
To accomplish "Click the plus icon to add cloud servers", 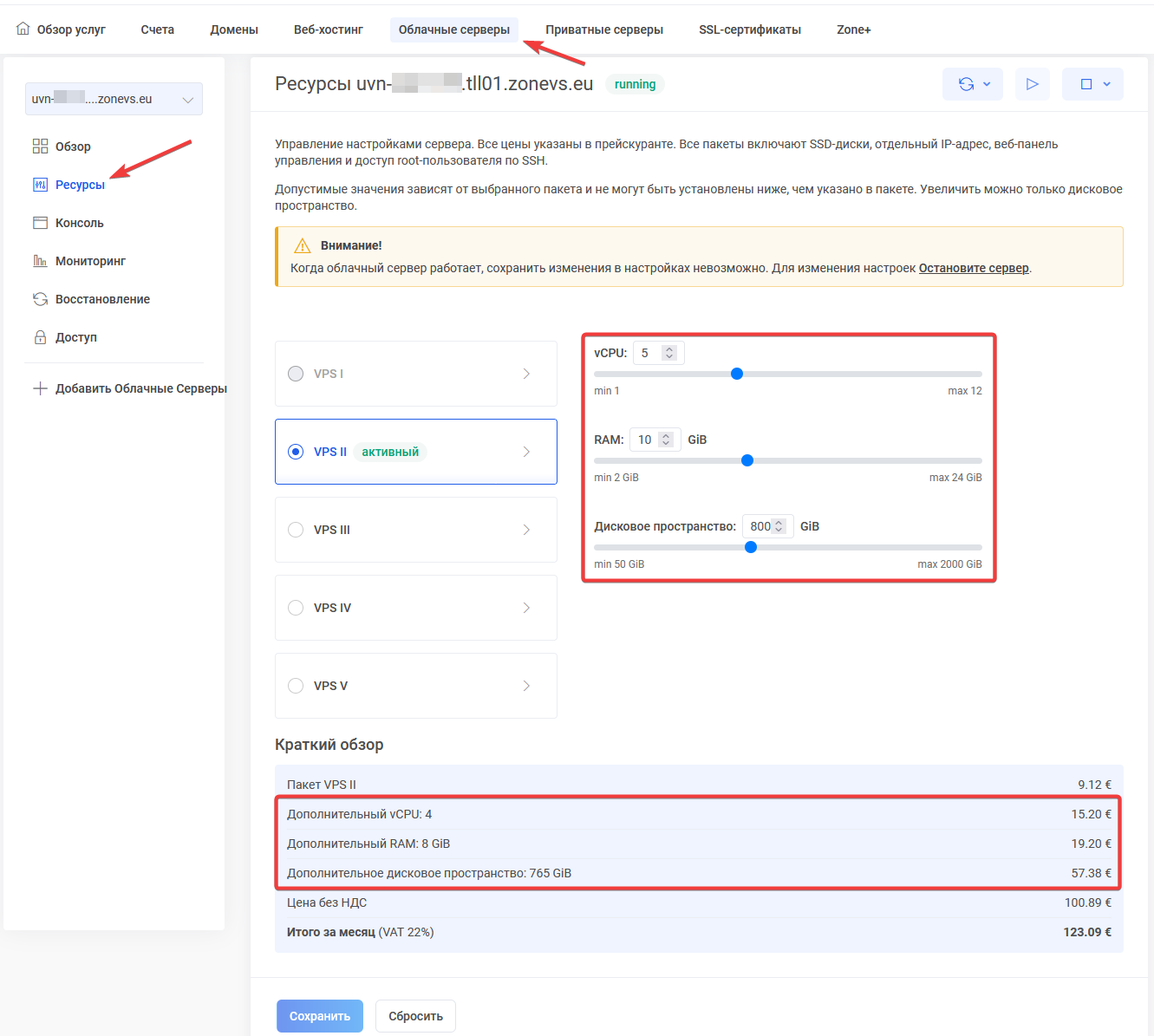I will pyautogui.click(x=40, y=388).
